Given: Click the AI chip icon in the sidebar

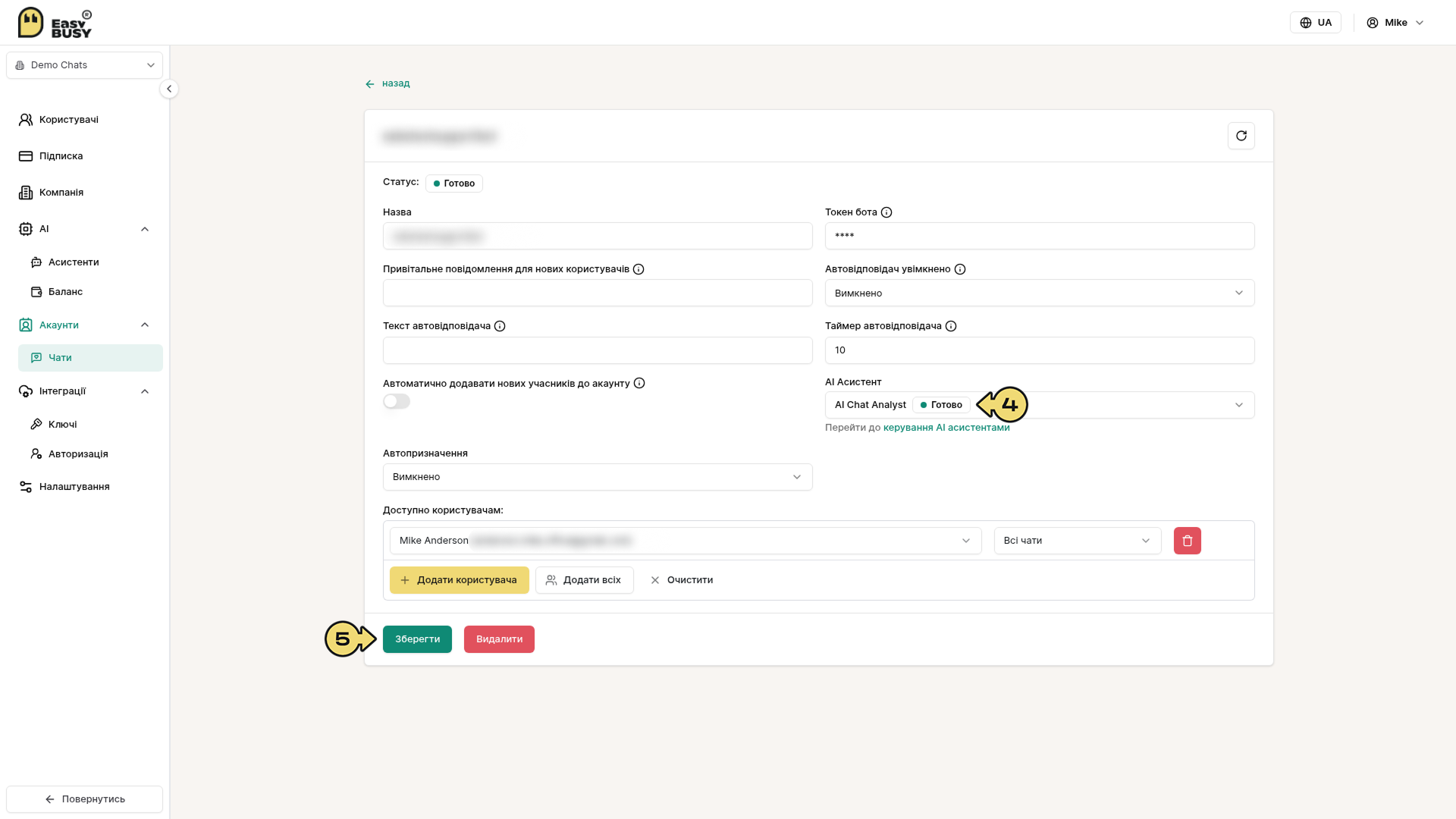Looking at the screenshot, I should pos(26,229).
